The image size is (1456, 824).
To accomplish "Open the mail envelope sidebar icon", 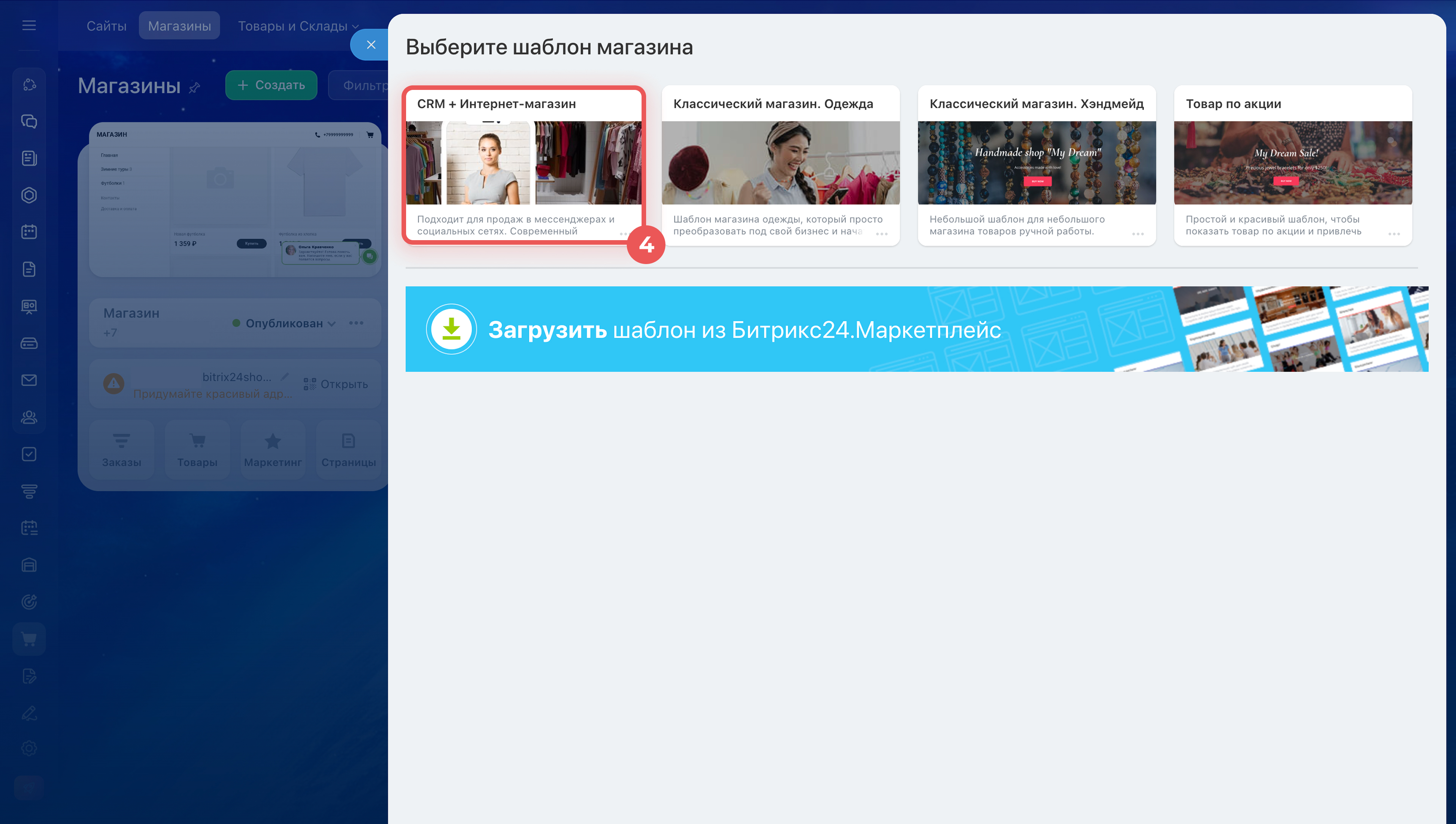I will (x=29, y=380).
